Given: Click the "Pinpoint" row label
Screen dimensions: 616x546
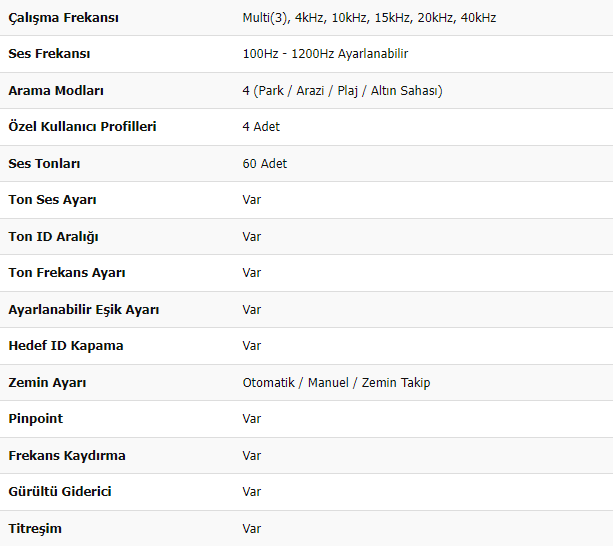Looking at the screenshot, I should [x=35, y=419].
